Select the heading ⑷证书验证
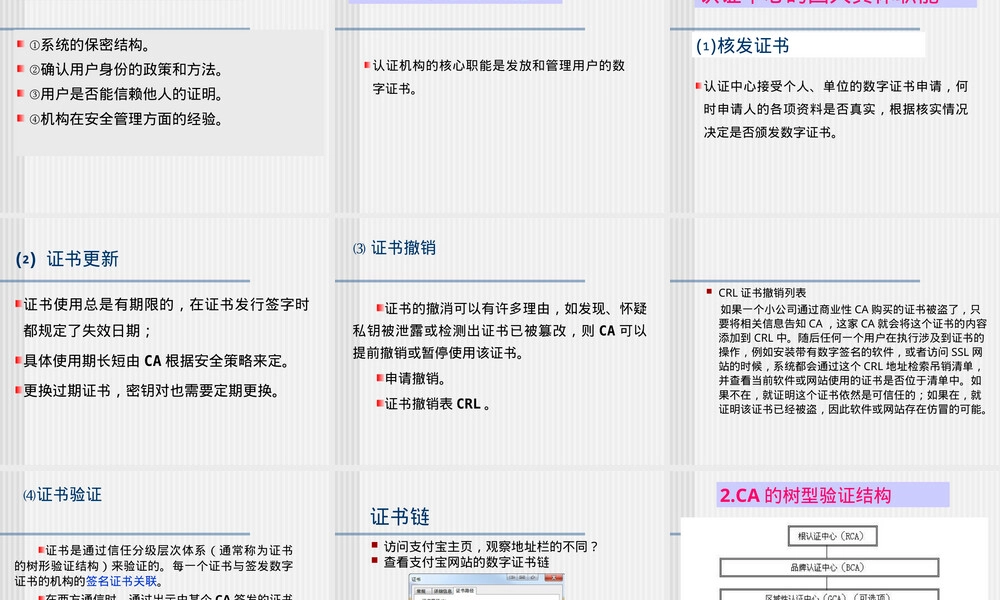This screenshot has height=600, width=1000. click(62, 495)
